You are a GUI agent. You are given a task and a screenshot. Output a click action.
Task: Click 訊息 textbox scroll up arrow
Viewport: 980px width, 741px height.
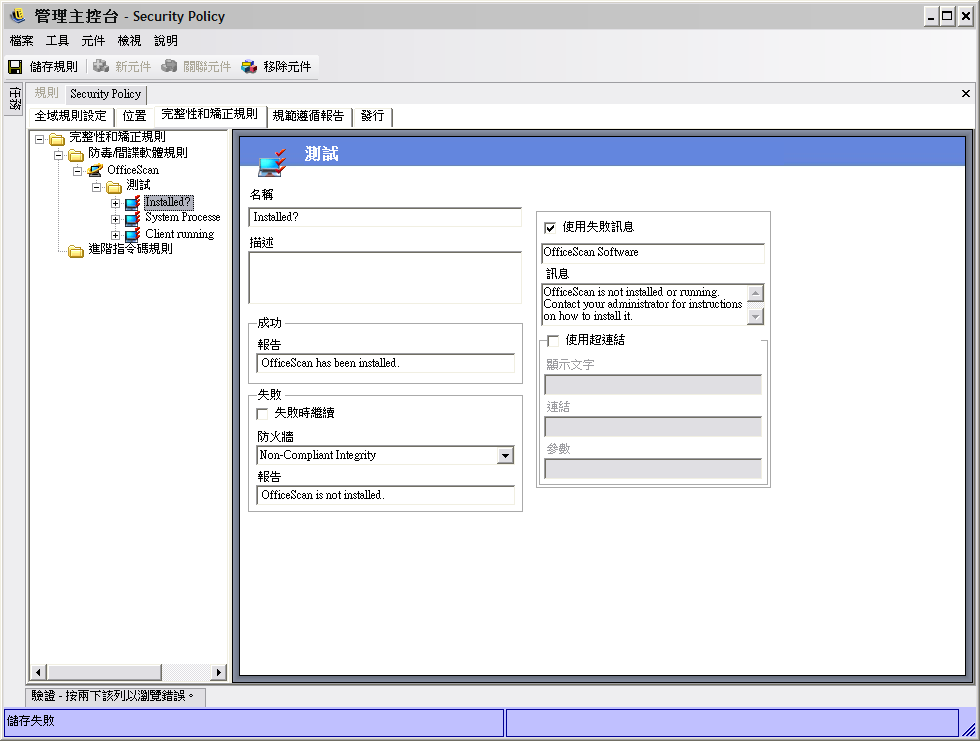(756, 293)
